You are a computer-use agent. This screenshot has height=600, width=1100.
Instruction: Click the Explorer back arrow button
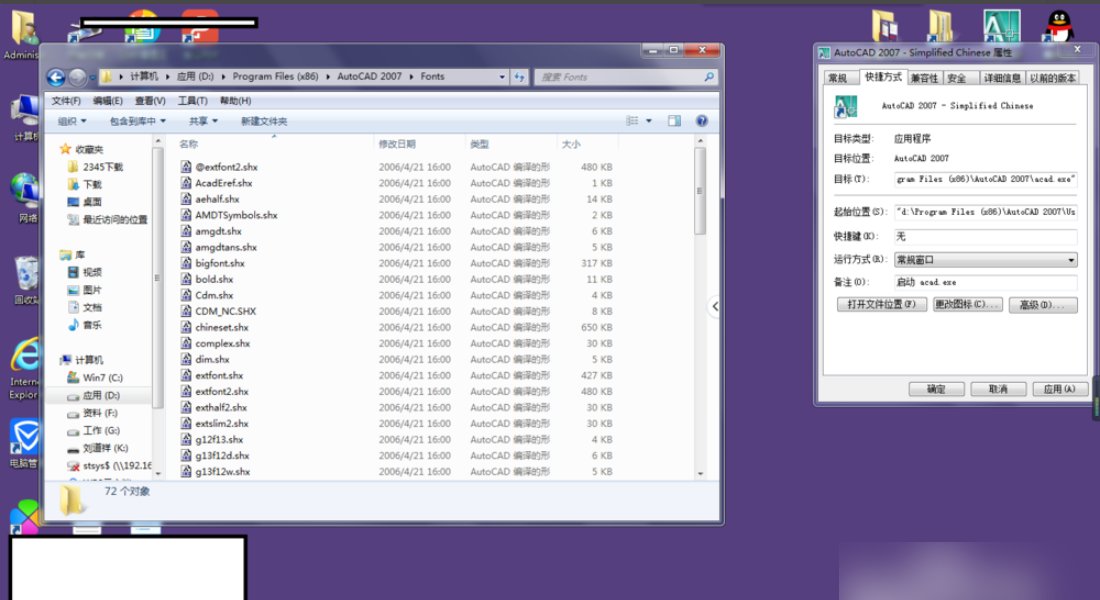pos(56,77)
